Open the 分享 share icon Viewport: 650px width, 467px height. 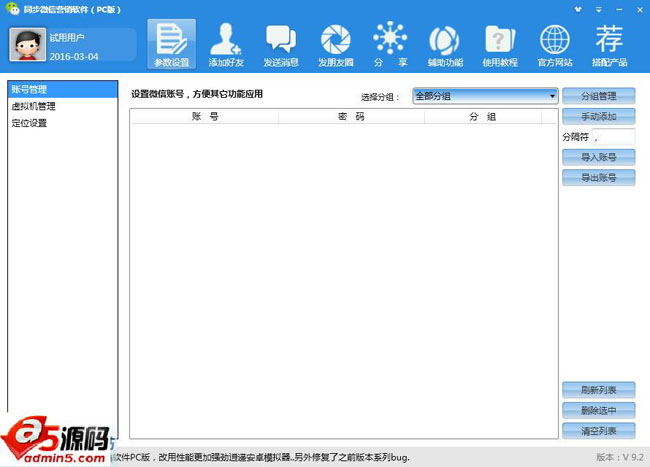tap(390, 44)
